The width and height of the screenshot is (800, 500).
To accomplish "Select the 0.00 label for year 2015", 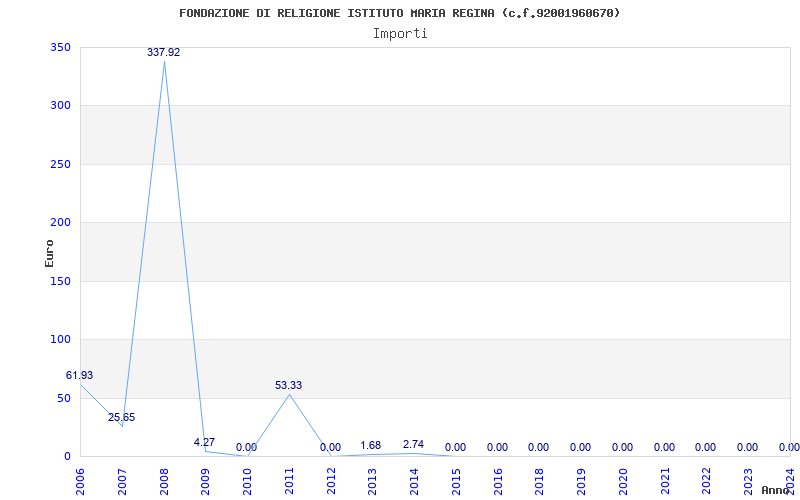I will coord(455,447).
